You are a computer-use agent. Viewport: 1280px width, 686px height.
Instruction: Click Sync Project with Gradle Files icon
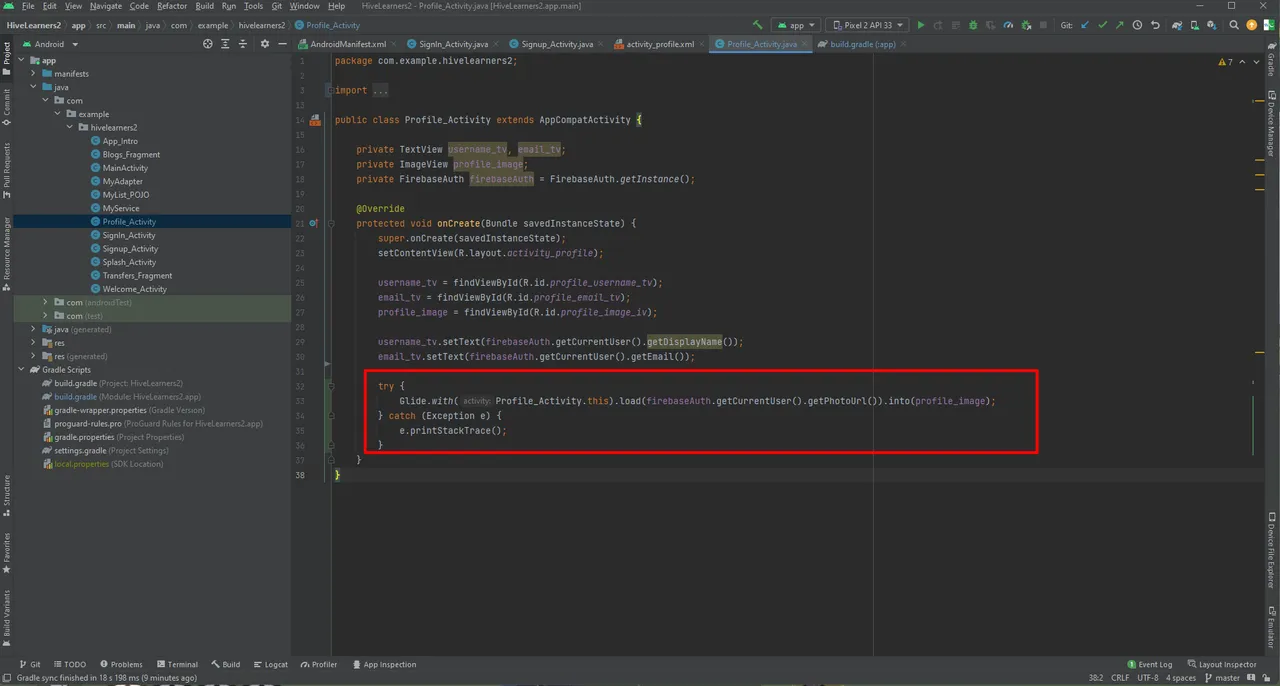[1177, 25]
